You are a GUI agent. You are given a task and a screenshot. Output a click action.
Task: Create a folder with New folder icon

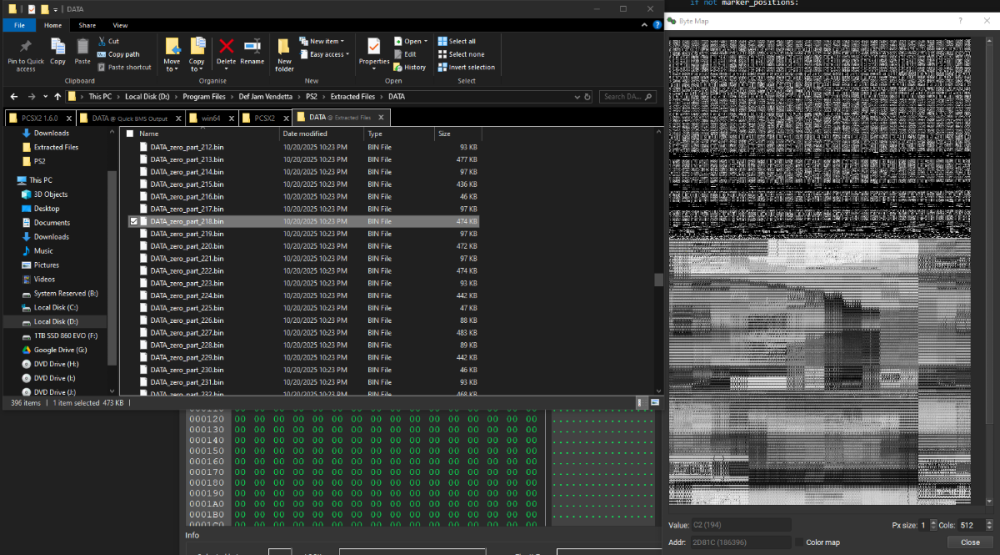284,54
